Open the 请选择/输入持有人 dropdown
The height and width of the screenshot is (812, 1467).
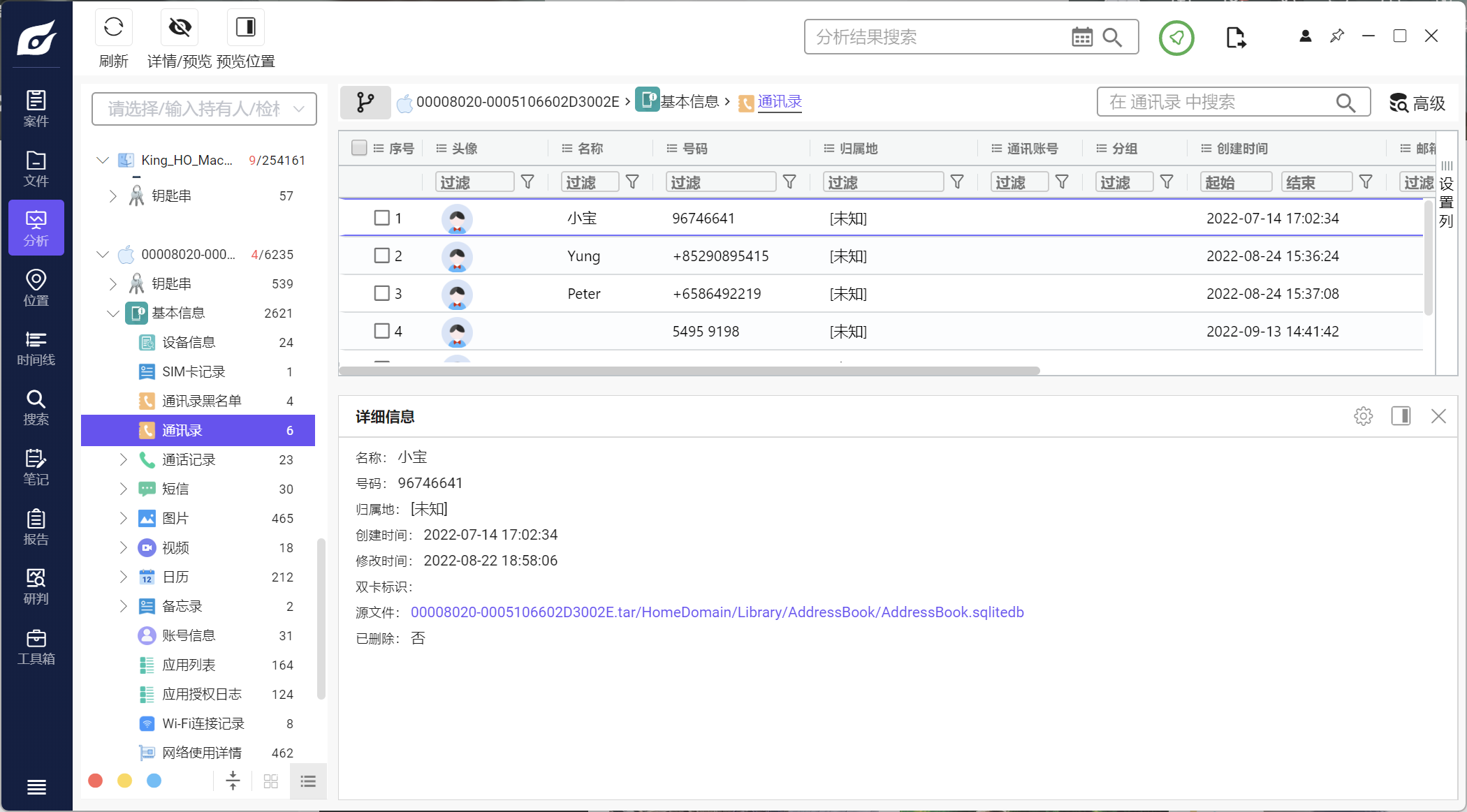tap(204, 109)
